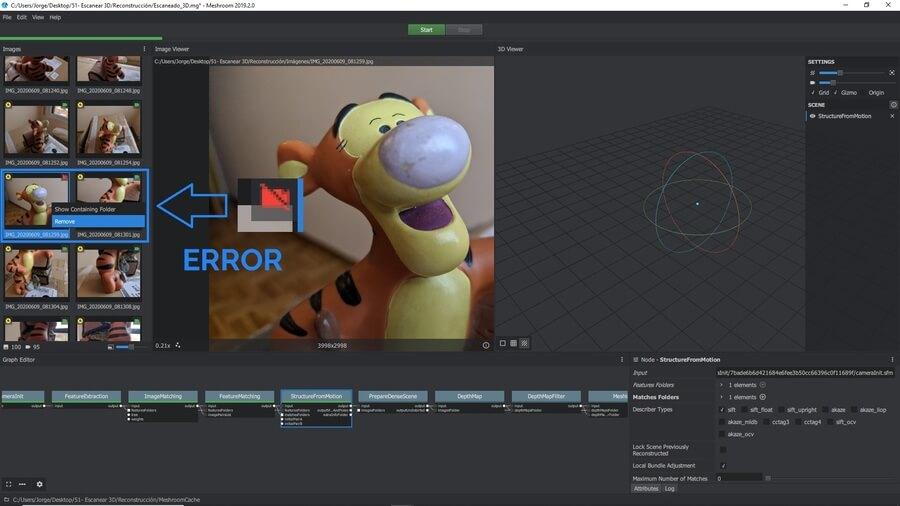Switch to the Attributes tab
This screenshot has height=506, width=900.
646,489
